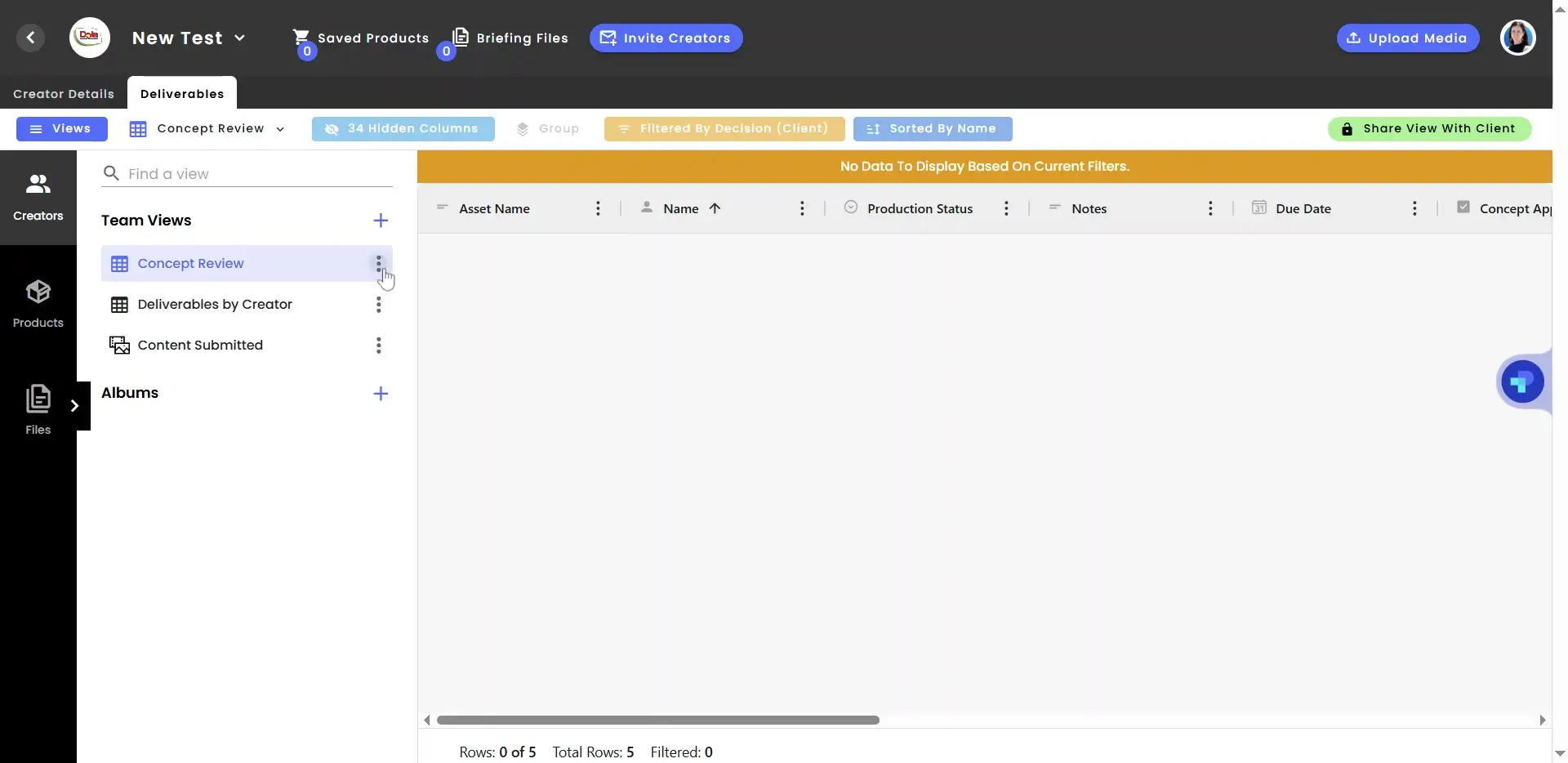
Task: Uncheck the Concept Approval column header checkbox
Action: coord(1463,207)
